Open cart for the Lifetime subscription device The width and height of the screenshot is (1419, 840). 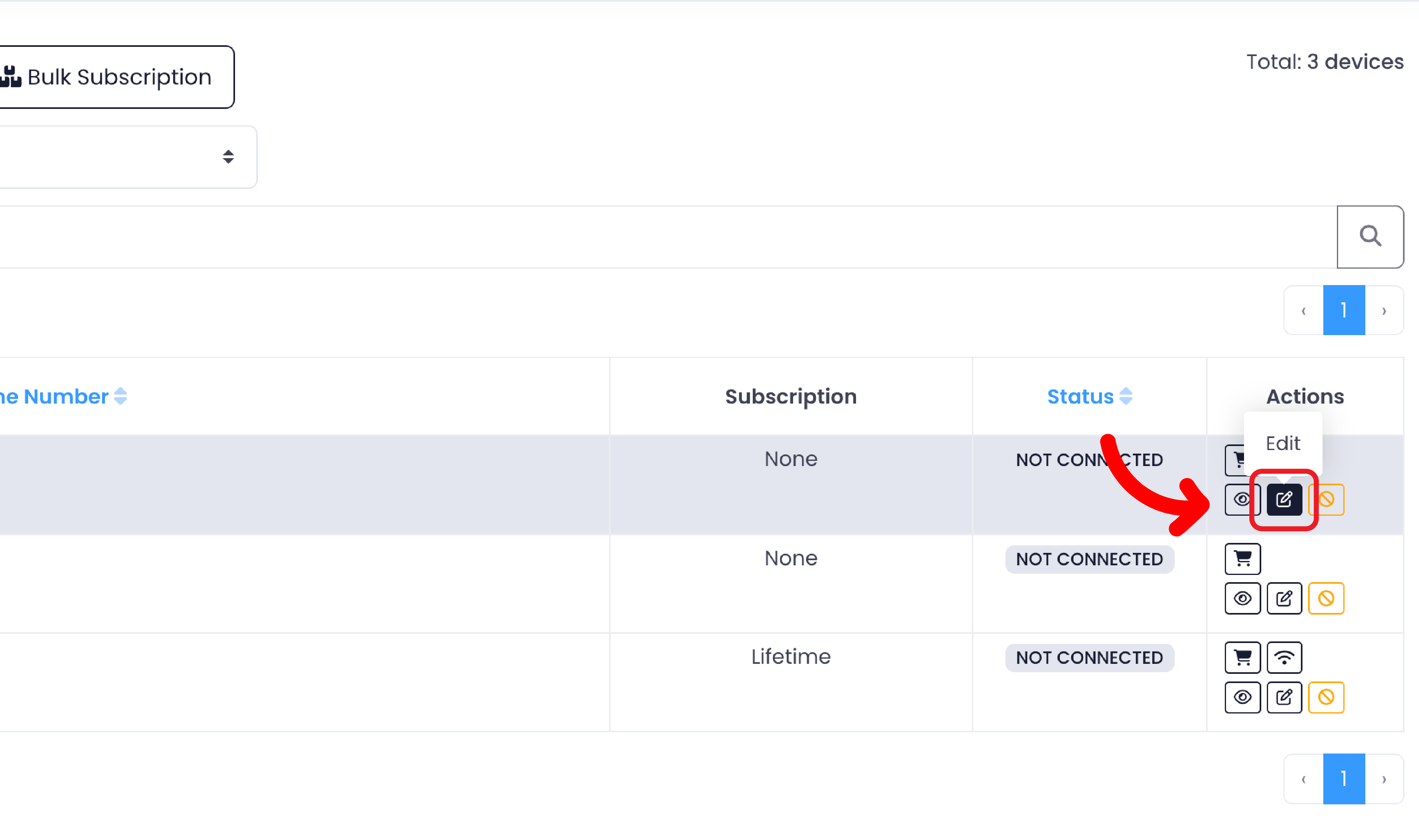[1242, 657]
